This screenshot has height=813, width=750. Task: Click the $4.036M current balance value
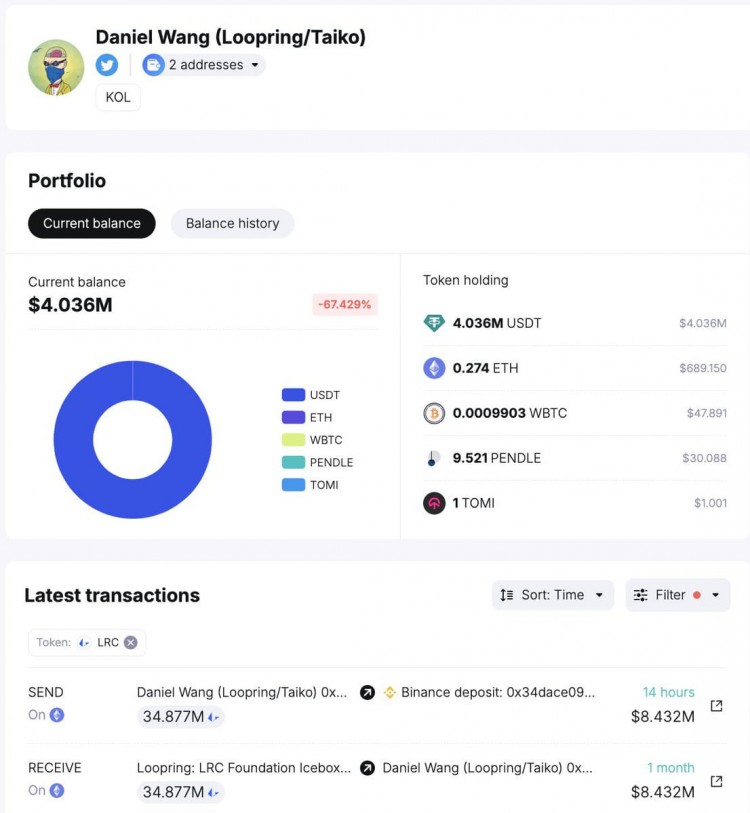[70, 305]
